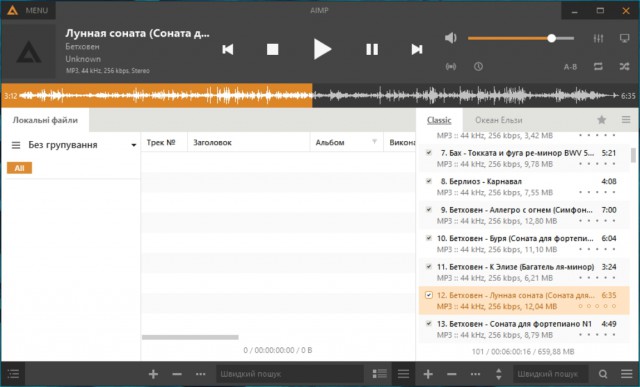Image resolution: width=640 pixels, height=387 pixels.
Task: Uncheck track 9 Бетховен Аллегро checkbox
Action: [429, 210]
